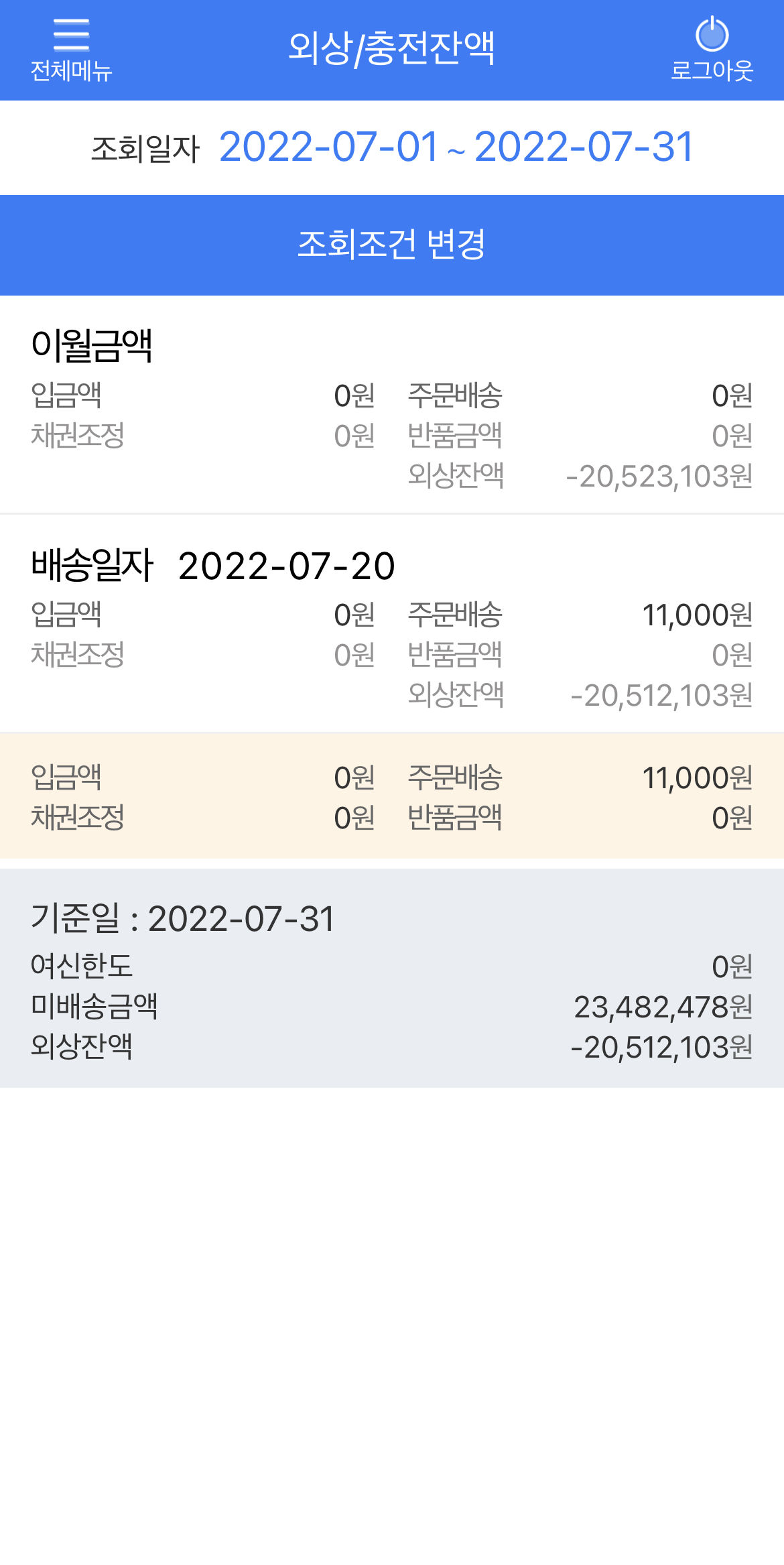Tap the 기준일 : 2022-07-31 header
Image resolution: width=784 pixels, height=1565 pixels.
pos(182,918)
